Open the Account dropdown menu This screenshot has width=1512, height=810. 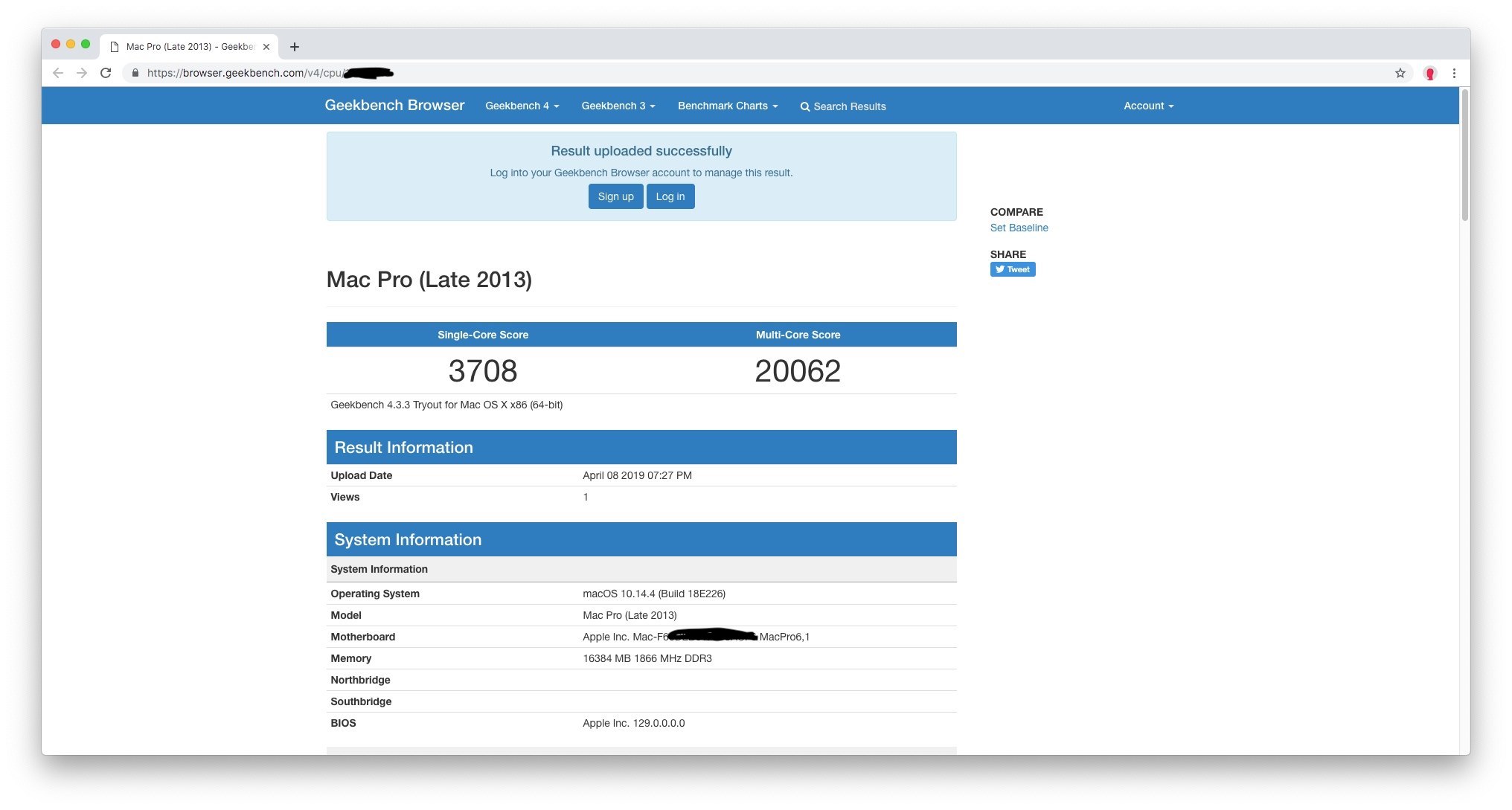tap(1148, 106)
